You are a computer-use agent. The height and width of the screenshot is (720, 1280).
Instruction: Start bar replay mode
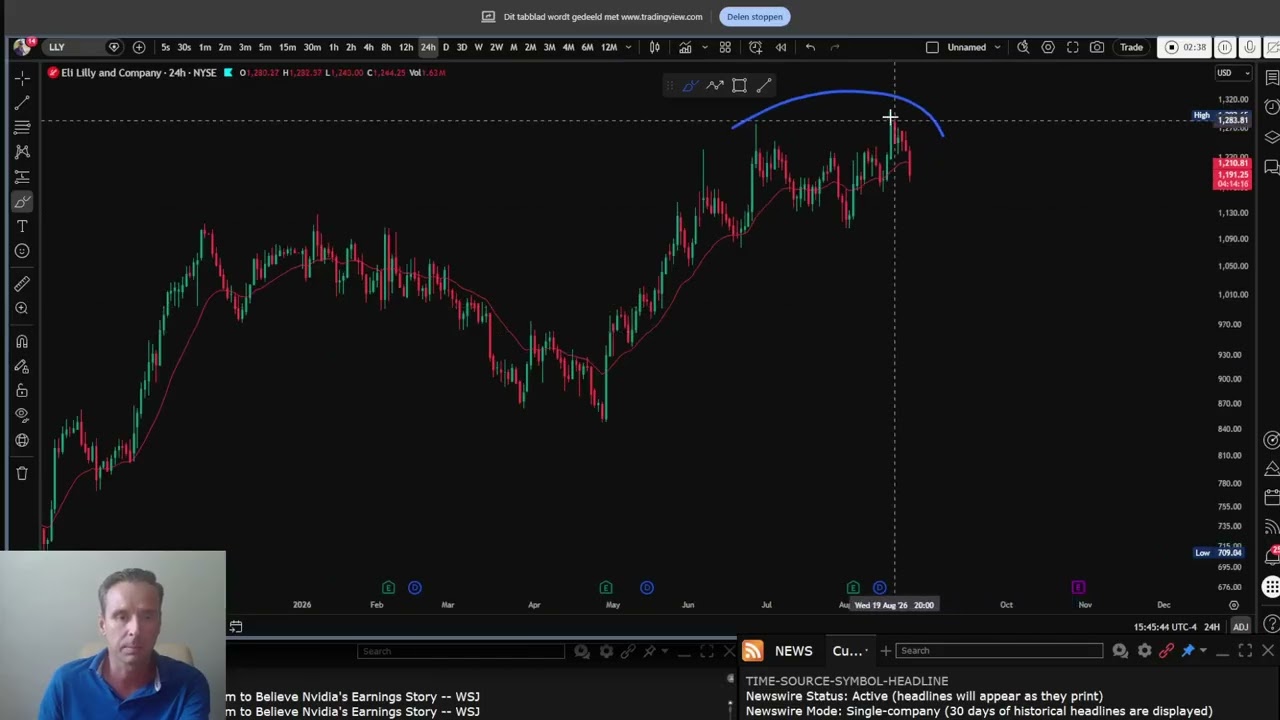[781, 47]
